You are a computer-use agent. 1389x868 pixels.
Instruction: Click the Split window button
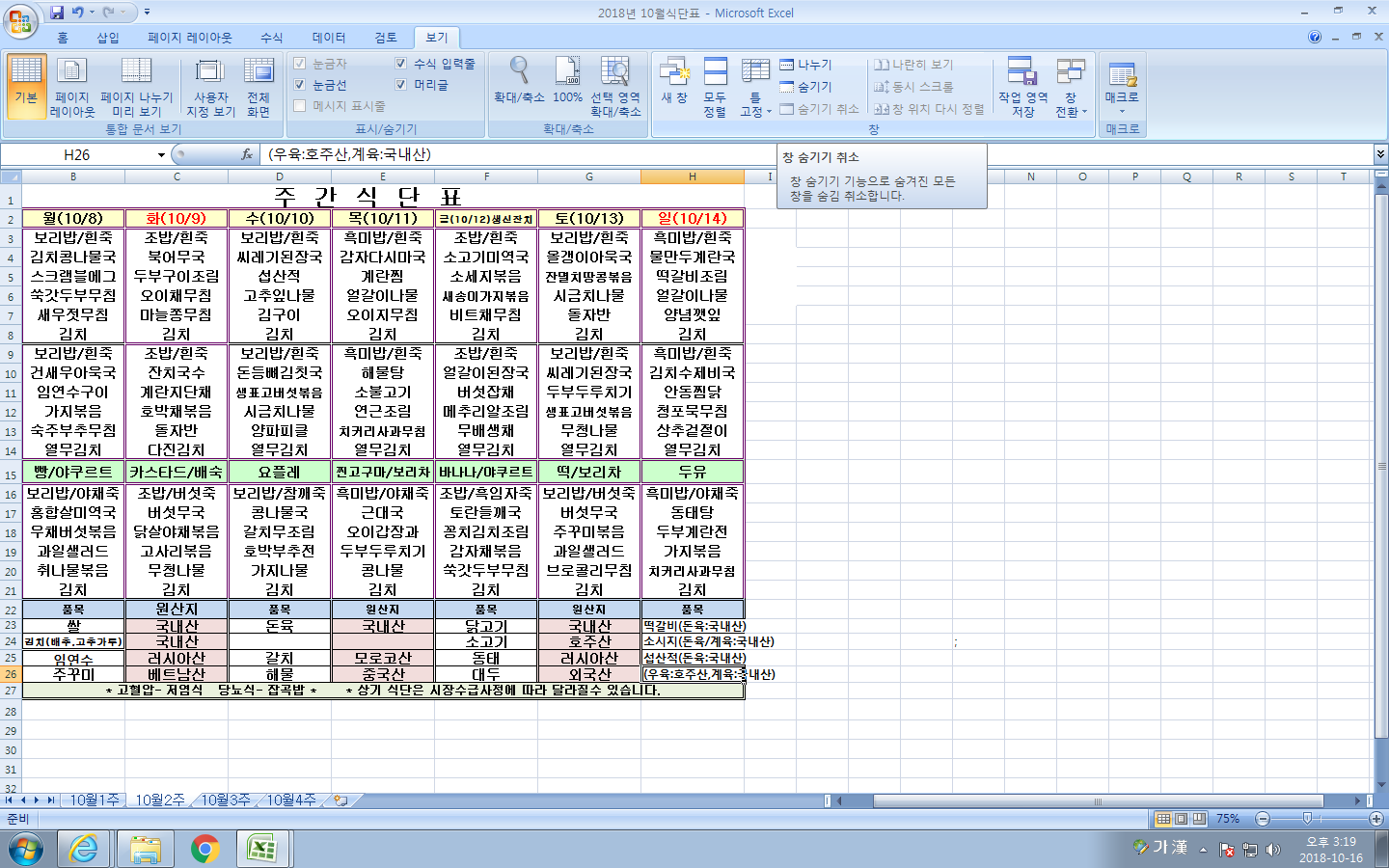(x=806, y=65)
